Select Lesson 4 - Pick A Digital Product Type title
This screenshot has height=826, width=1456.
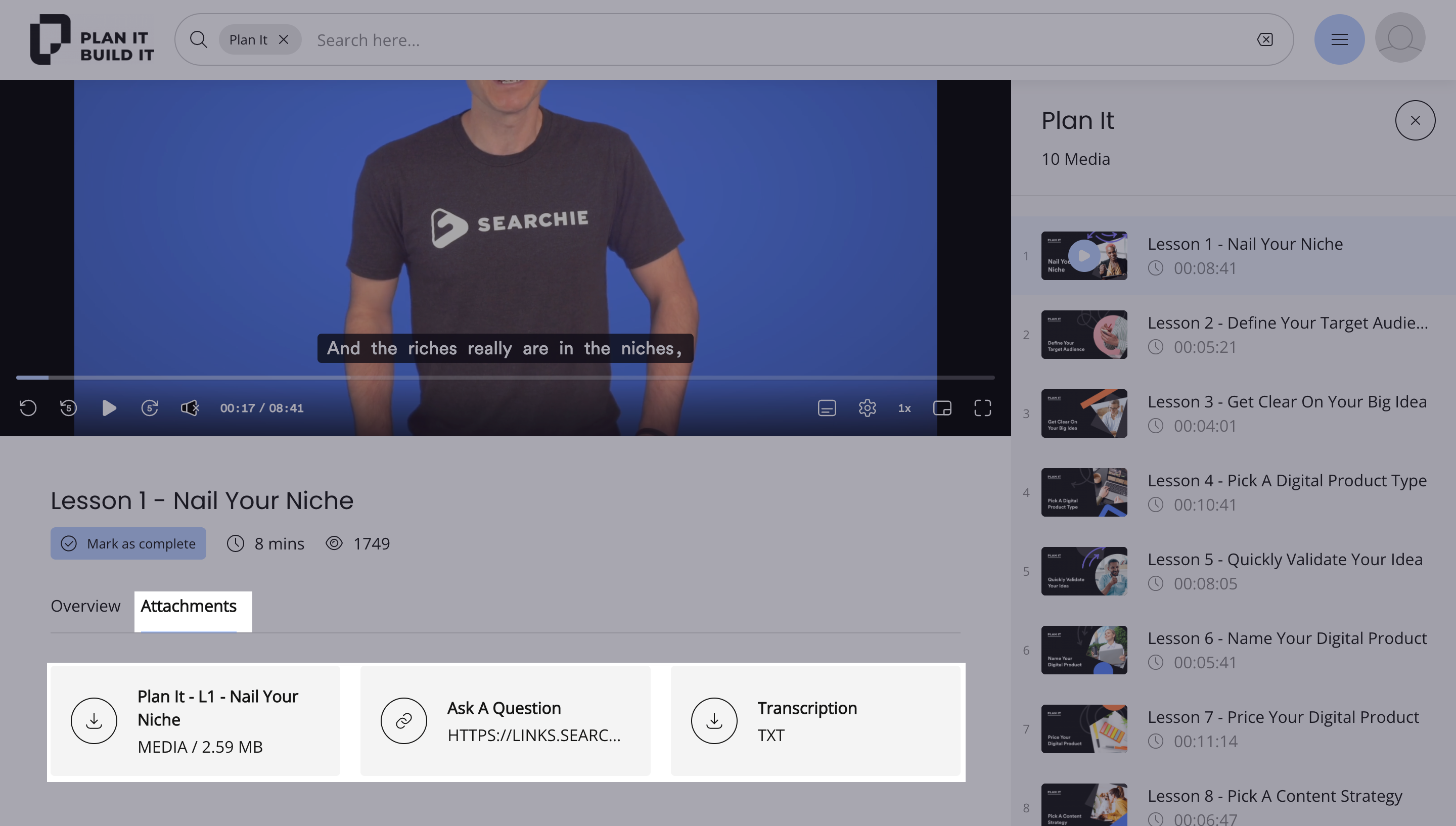click(x=1287, y=481)
